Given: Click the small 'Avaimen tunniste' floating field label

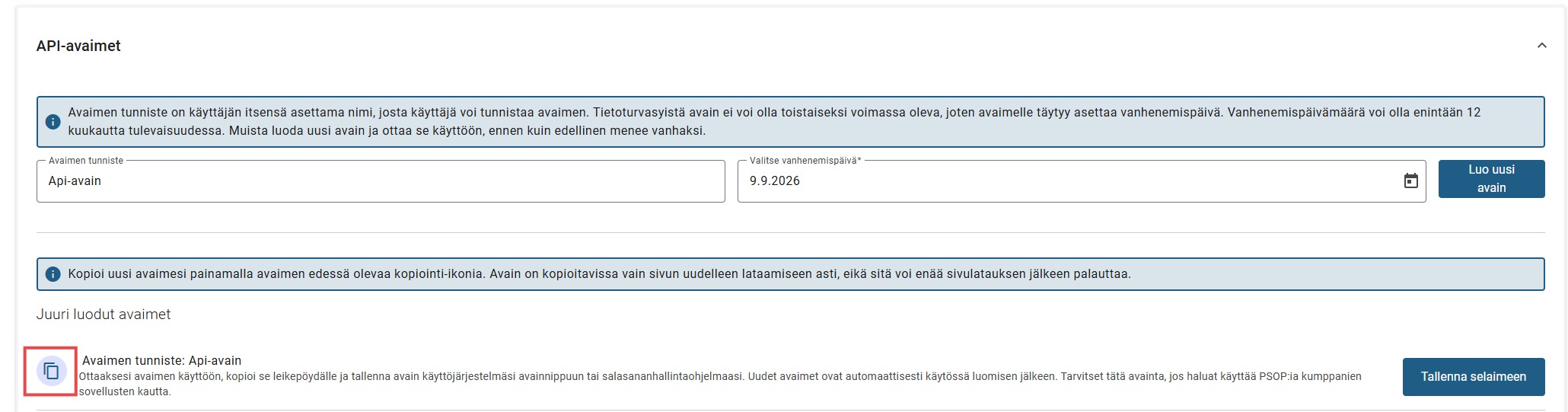Looking at the screenshot, I should pyautogui.click(x=85, y=161).
